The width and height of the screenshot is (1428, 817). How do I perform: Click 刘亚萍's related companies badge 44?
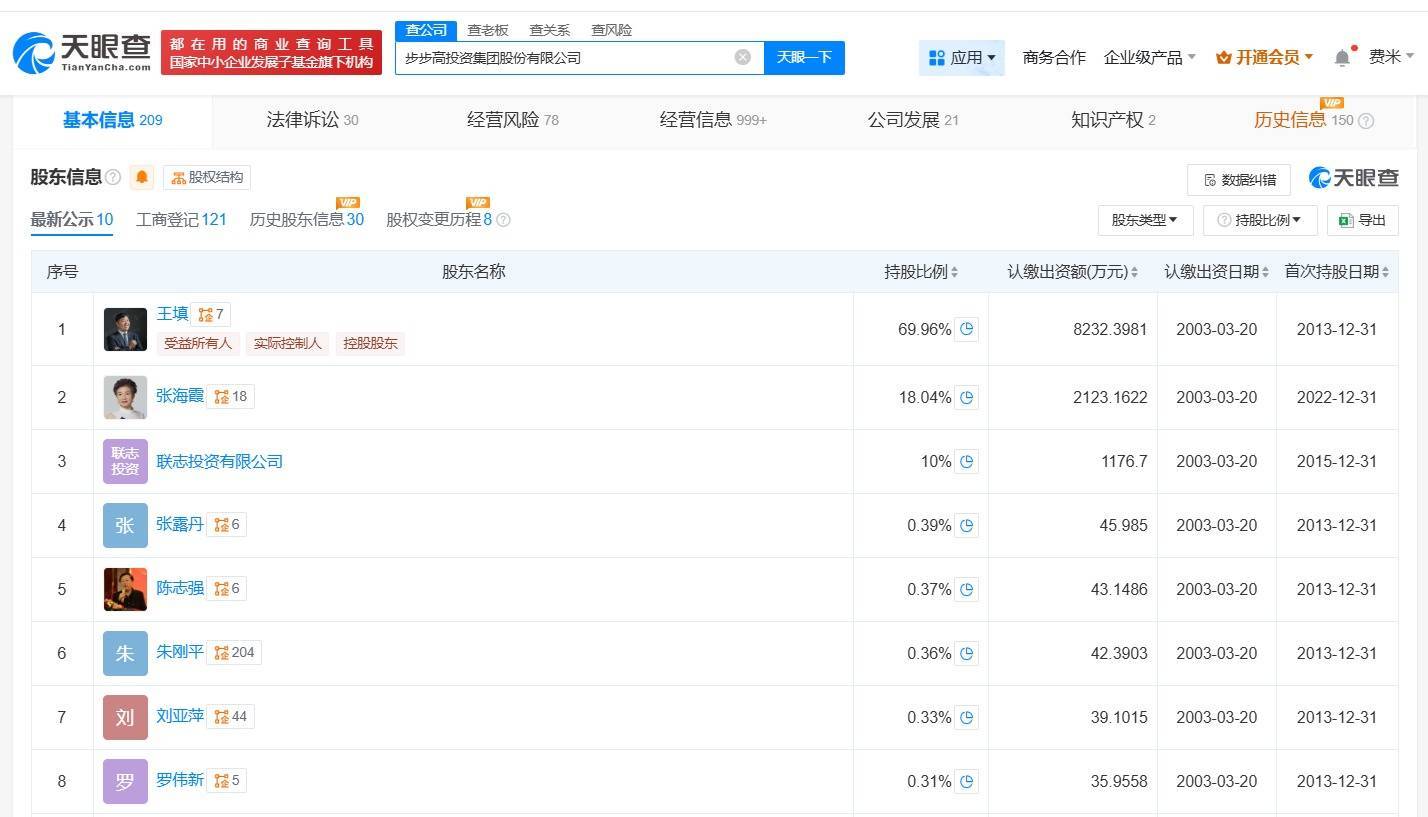tap(231, 716)
